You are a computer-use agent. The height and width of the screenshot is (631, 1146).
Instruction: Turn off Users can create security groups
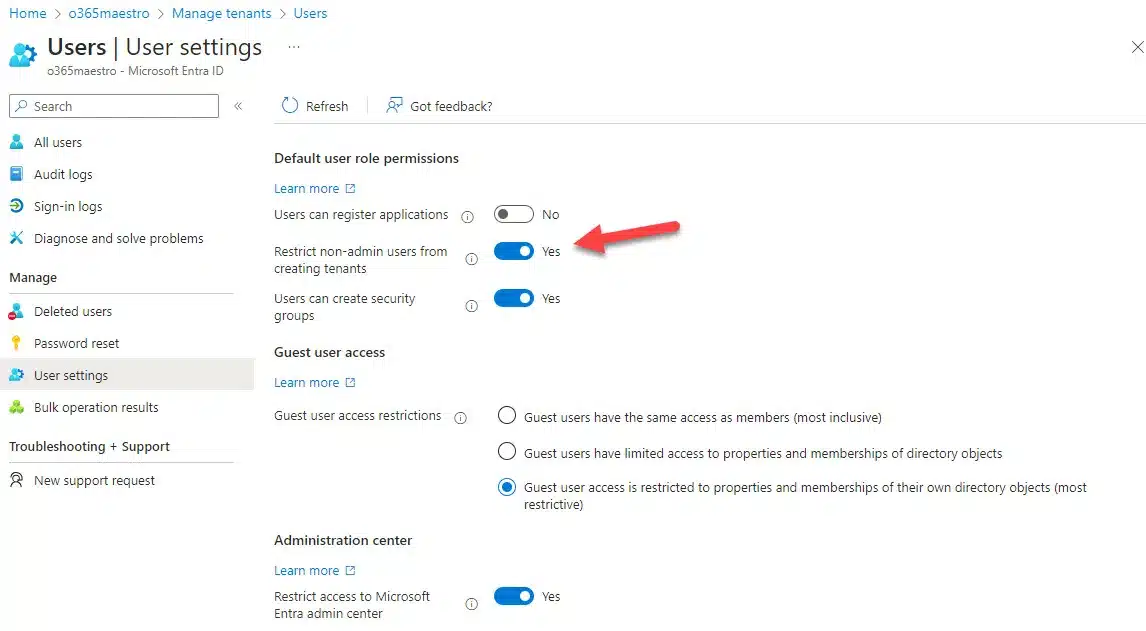point(513,299)
